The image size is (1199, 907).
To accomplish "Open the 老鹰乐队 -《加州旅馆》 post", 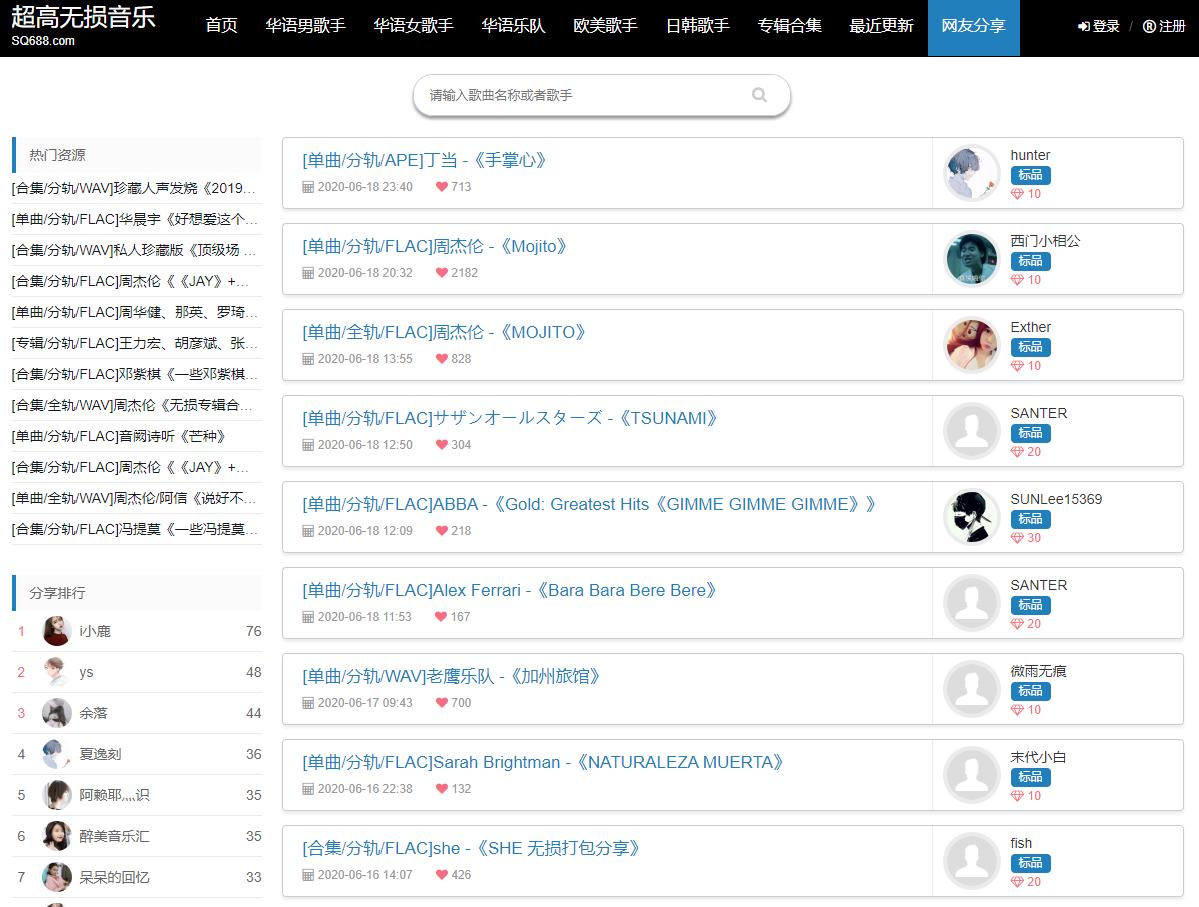I will [x=451, y=677].
